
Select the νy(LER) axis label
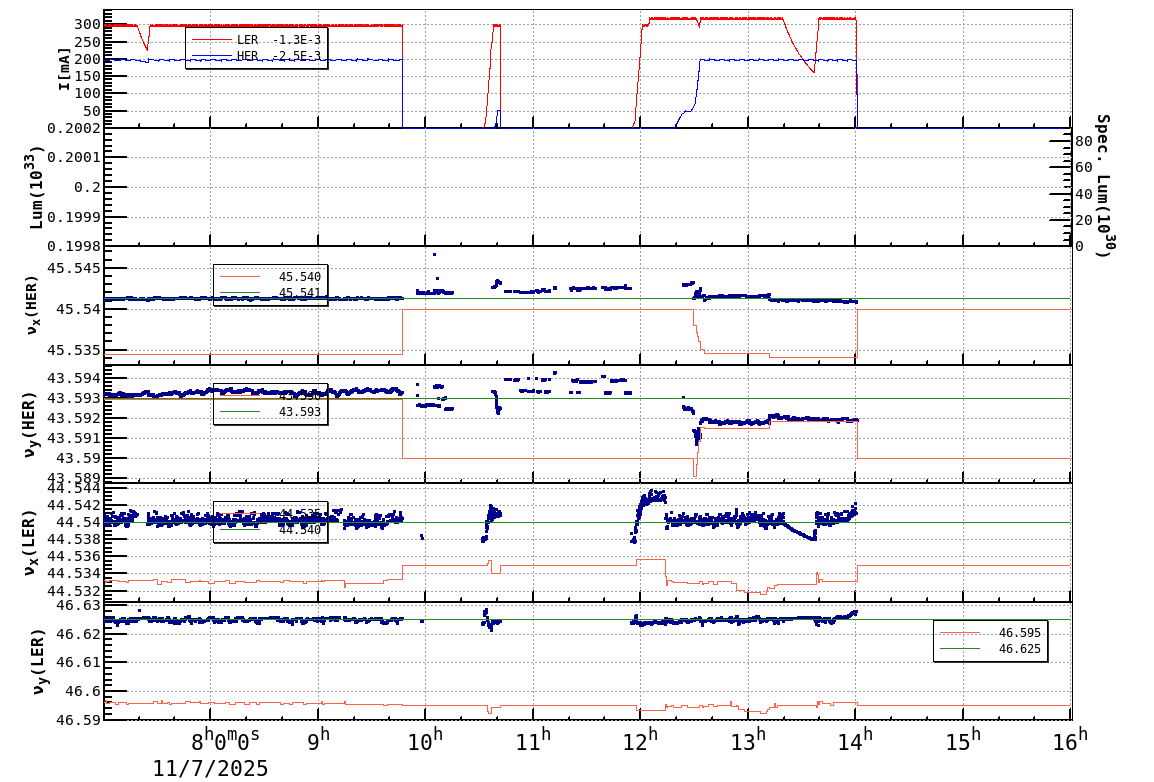tap(37, 661)
